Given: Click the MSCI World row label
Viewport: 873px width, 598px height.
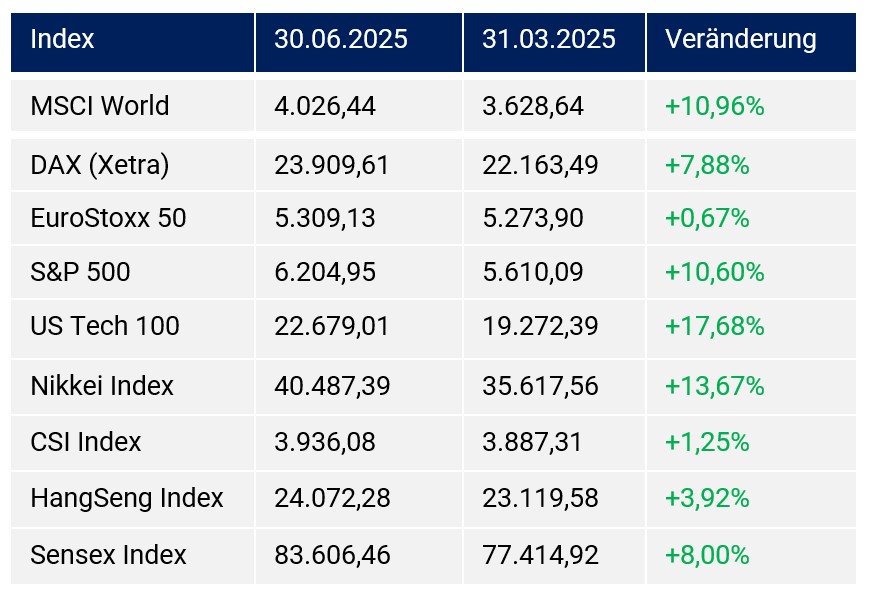Looking at the screenshot, I should point(100,106).
